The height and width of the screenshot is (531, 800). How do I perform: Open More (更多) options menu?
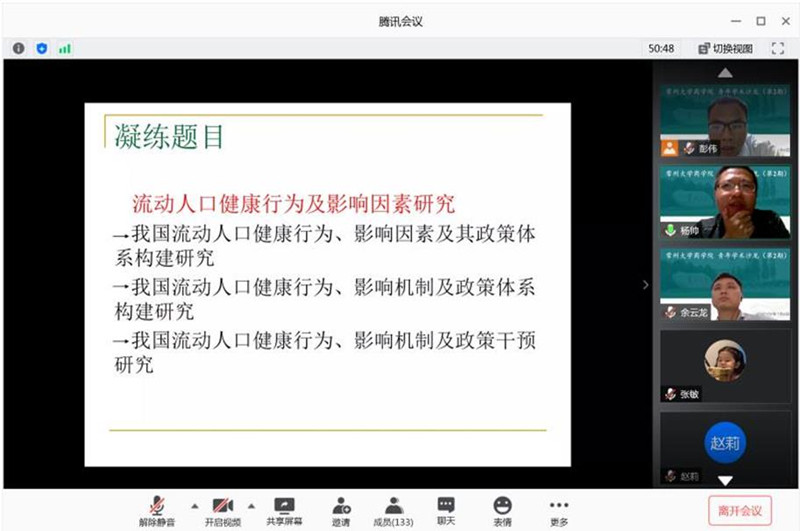558,511
